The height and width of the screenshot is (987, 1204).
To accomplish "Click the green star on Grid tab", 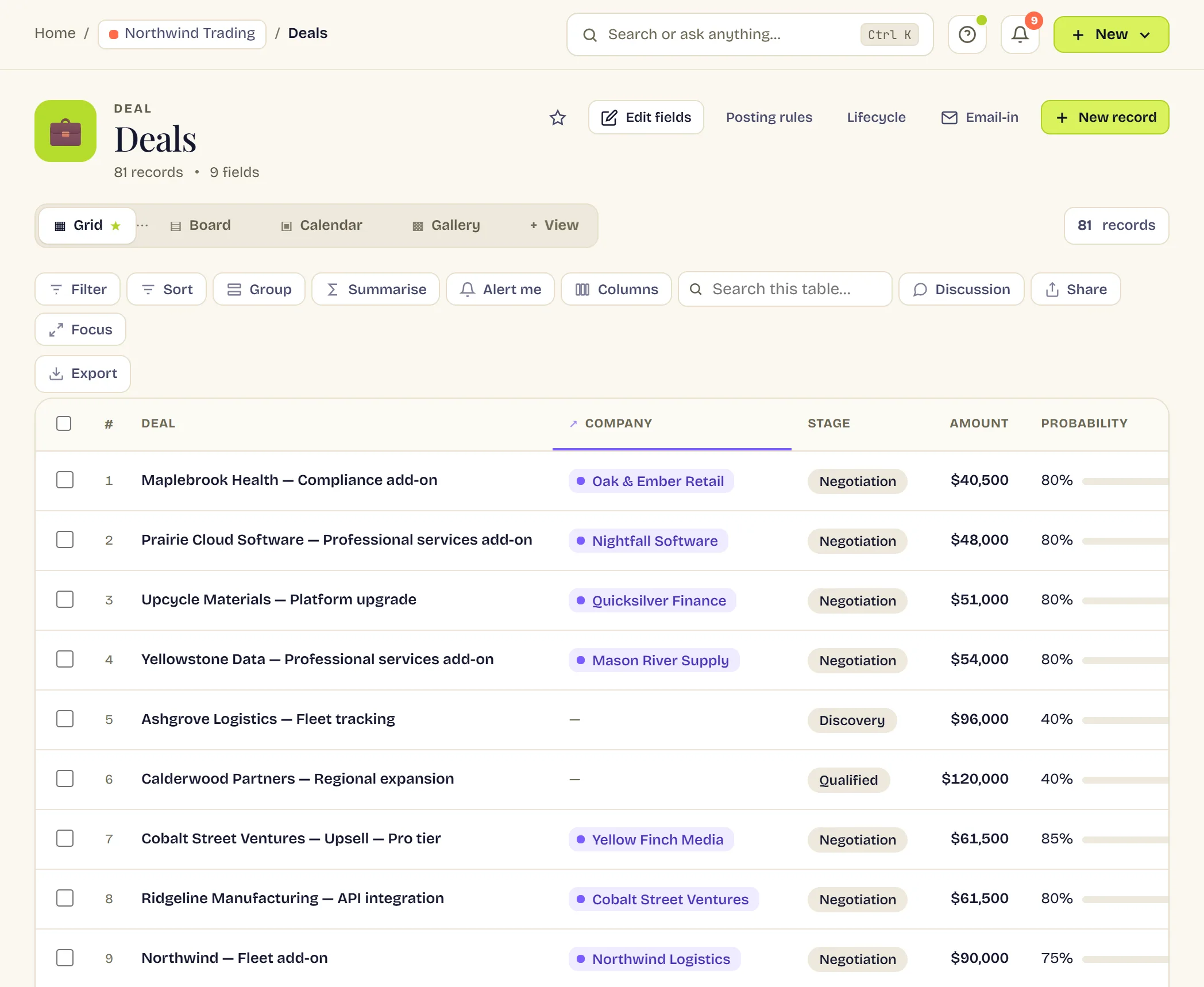I will tap(116, 225).
